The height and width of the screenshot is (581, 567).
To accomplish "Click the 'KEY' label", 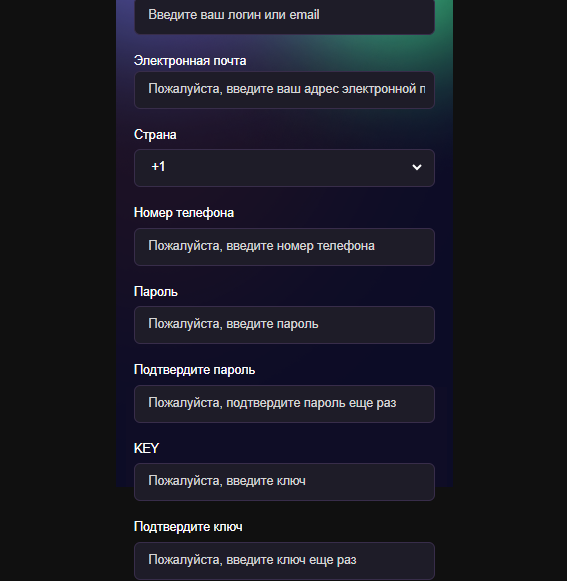I will point(146,448).
